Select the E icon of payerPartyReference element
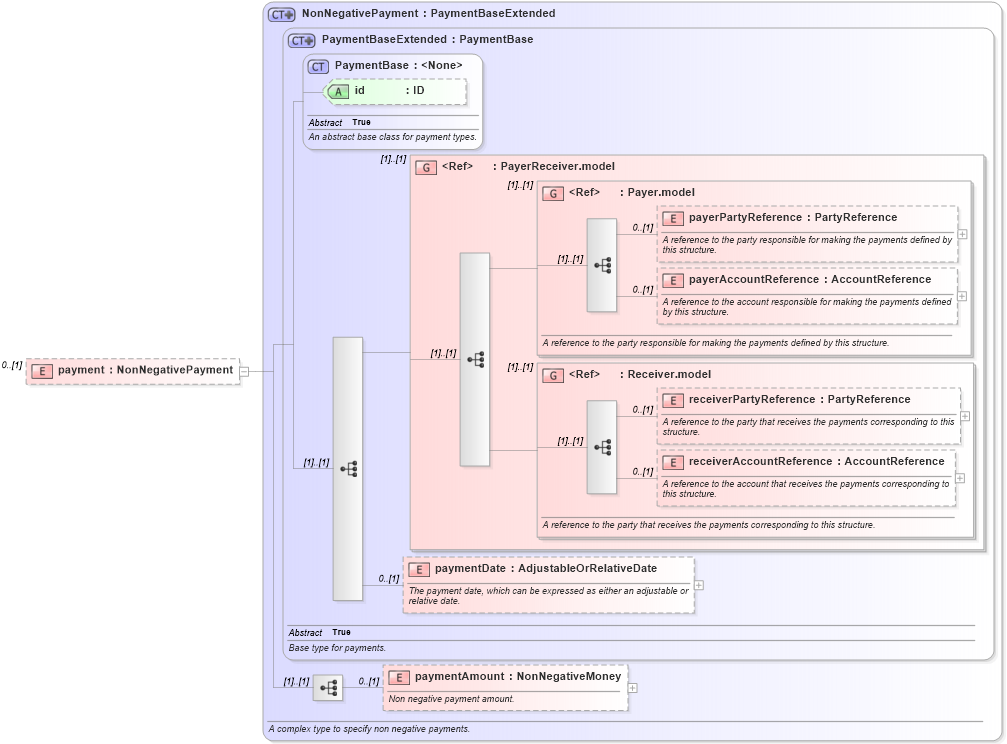The height and width of the screenshot is (744, 1007). click(673, 217)
